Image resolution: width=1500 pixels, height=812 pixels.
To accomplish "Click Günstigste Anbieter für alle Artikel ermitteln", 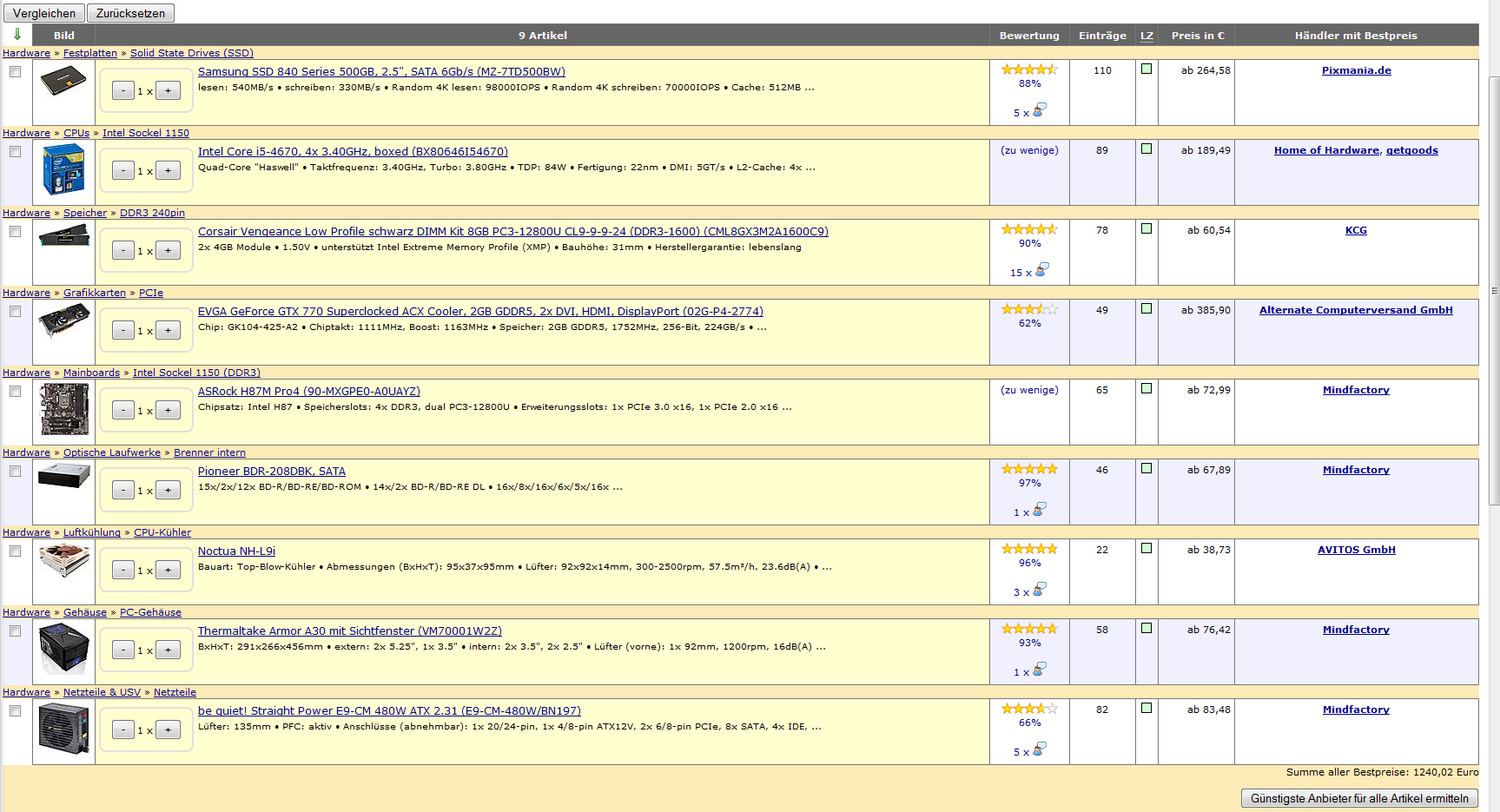I will pos(1359,798).
